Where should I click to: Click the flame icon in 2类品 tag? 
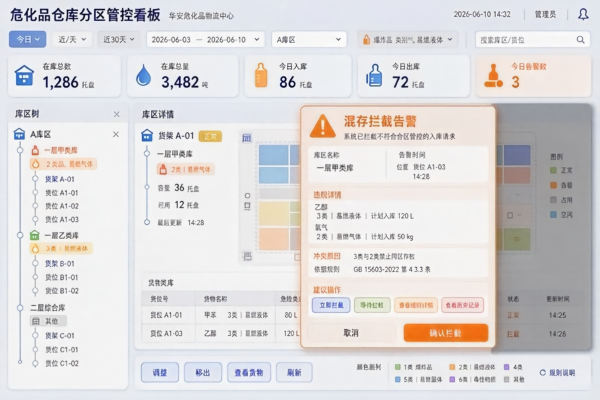(36, 164)
